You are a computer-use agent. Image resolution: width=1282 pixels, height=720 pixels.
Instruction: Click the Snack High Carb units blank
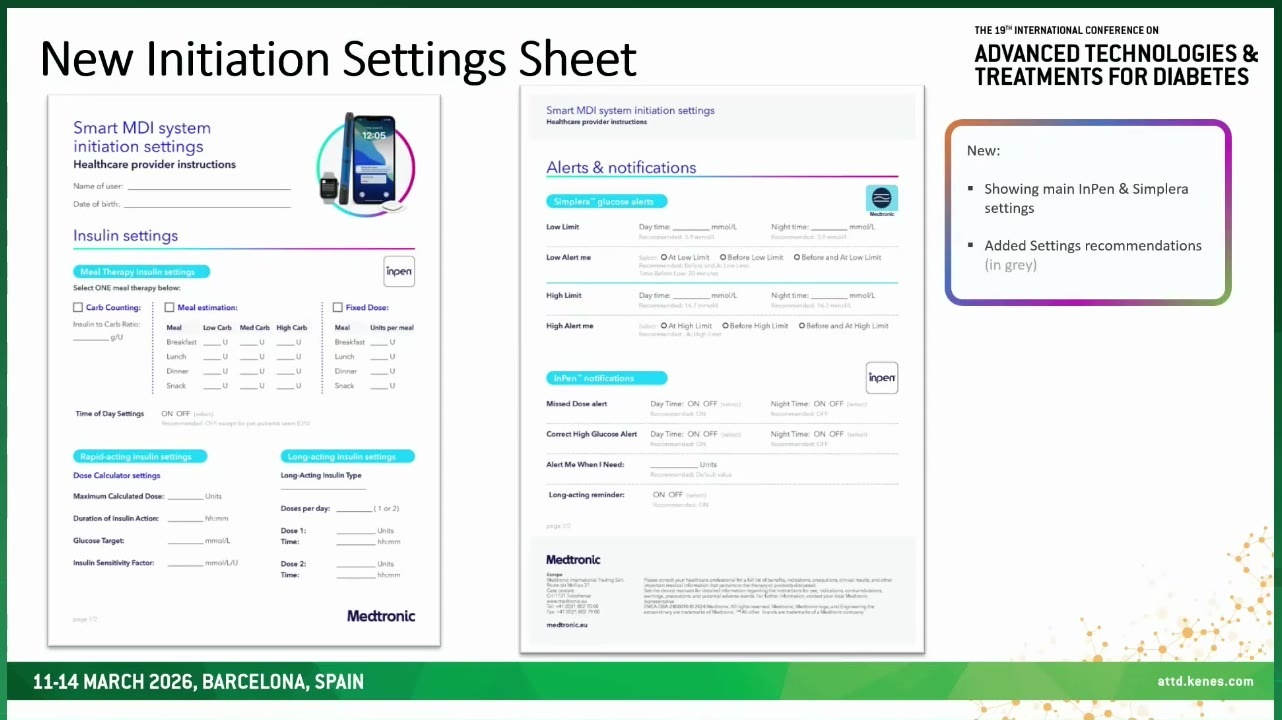(285, 386)
